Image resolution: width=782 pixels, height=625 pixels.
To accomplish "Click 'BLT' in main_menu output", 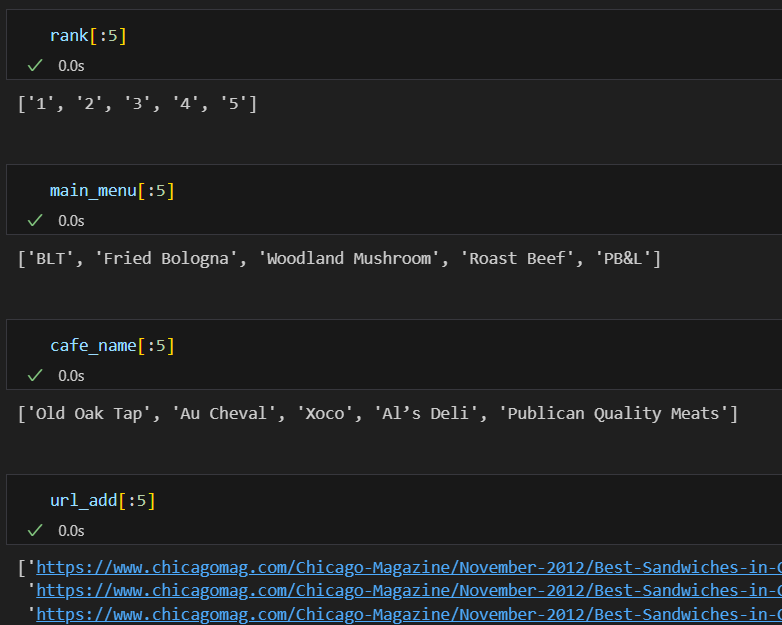I will pos(50,258).
